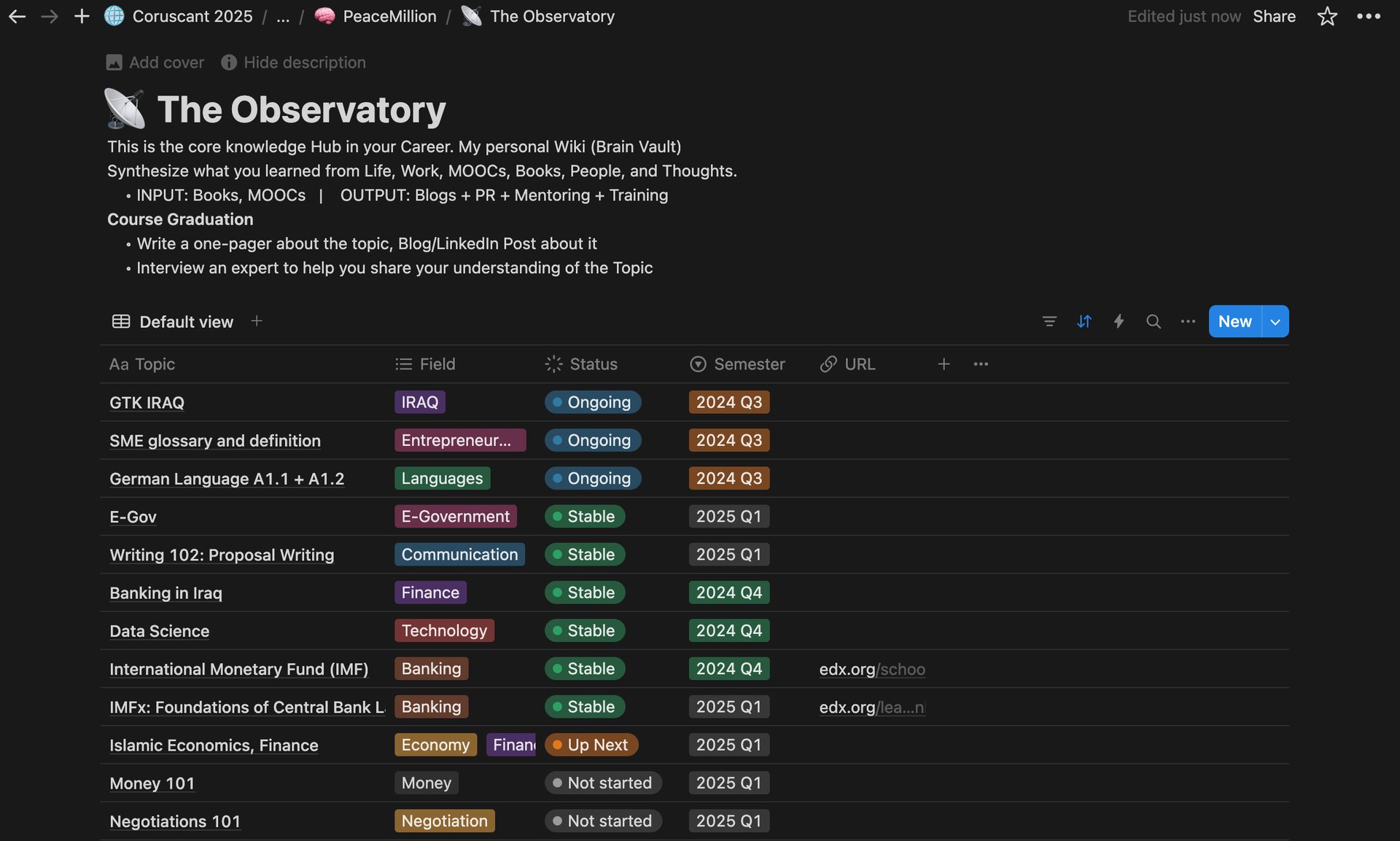Open the Data Science topic row
The width and height of the screenshot is (1400, 841).
coord(159,631)
